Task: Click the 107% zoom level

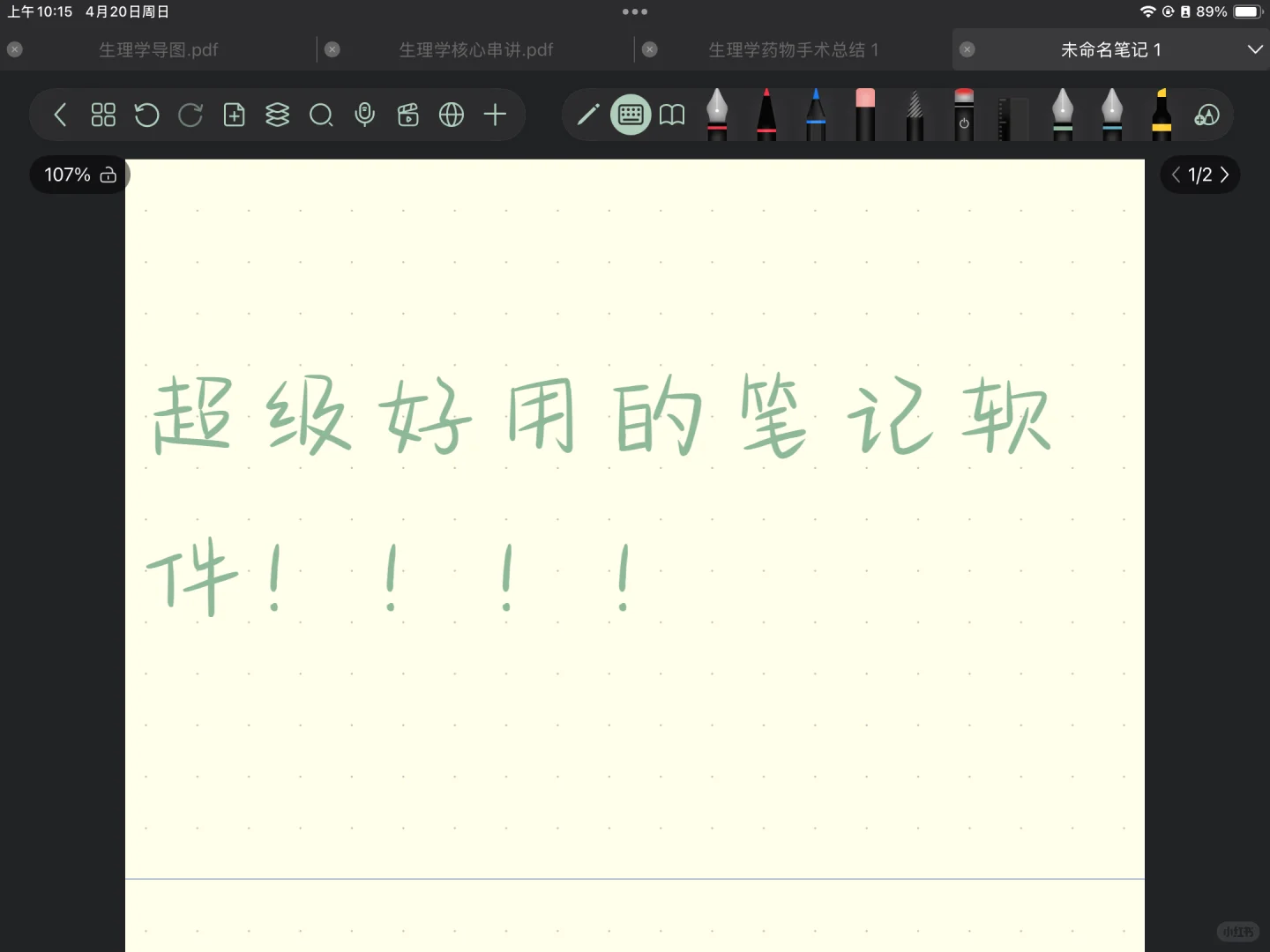Action: [67, 175]
